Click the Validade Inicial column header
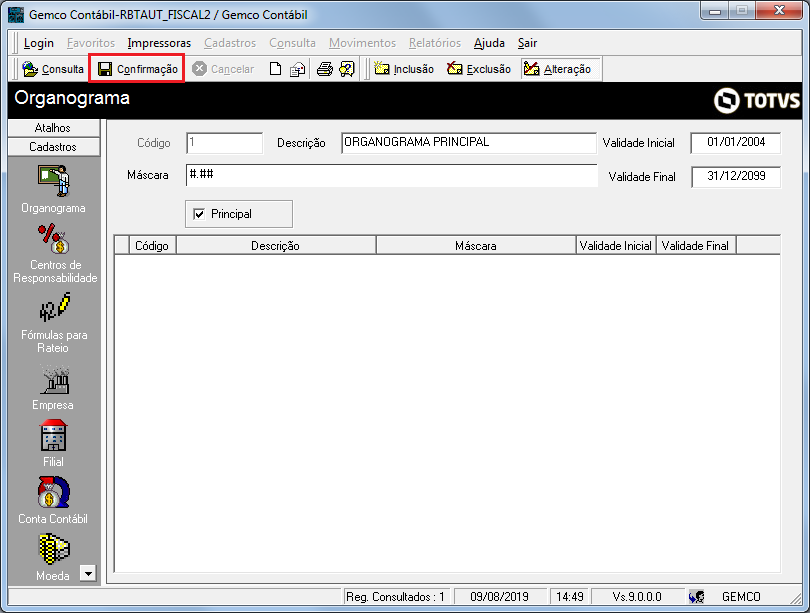Image resolution: width=812 pixels, height=613 pixels. (616, 245)
